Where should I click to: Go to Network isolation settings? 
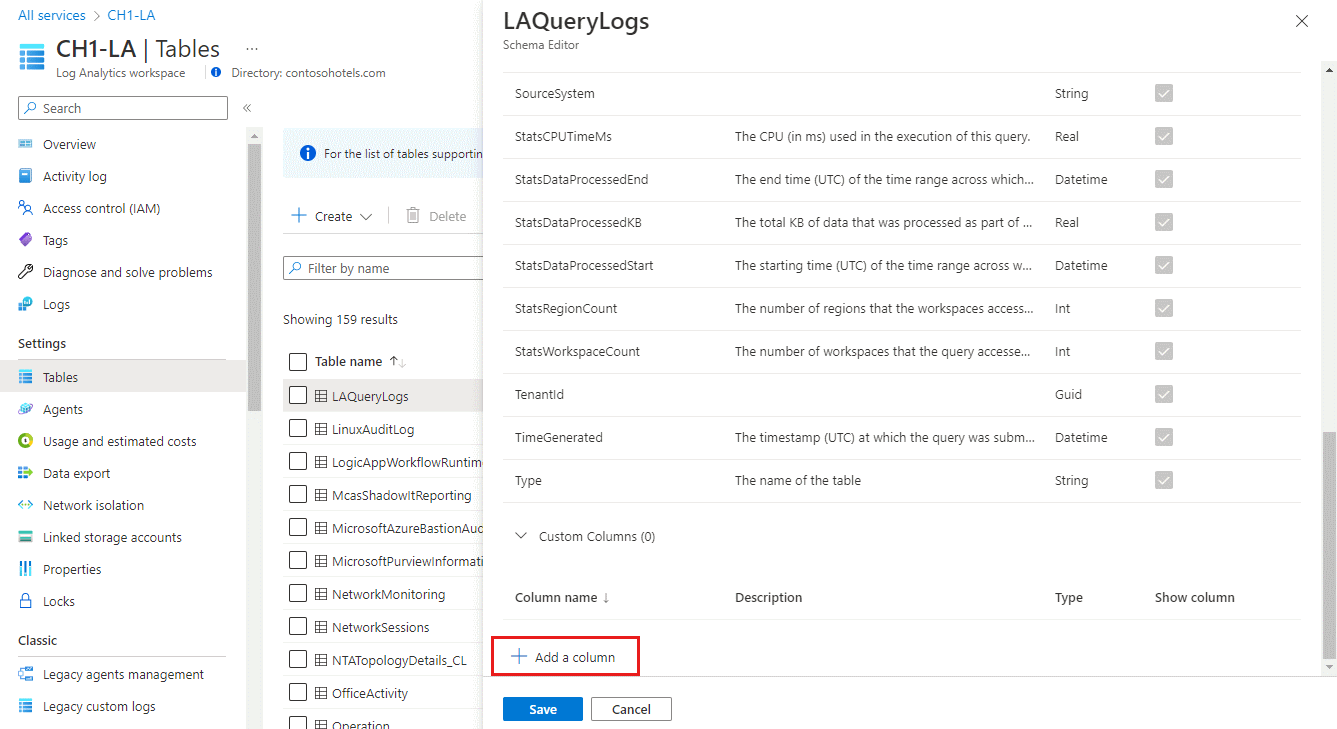pyautogui.click(x=93, y=505)
